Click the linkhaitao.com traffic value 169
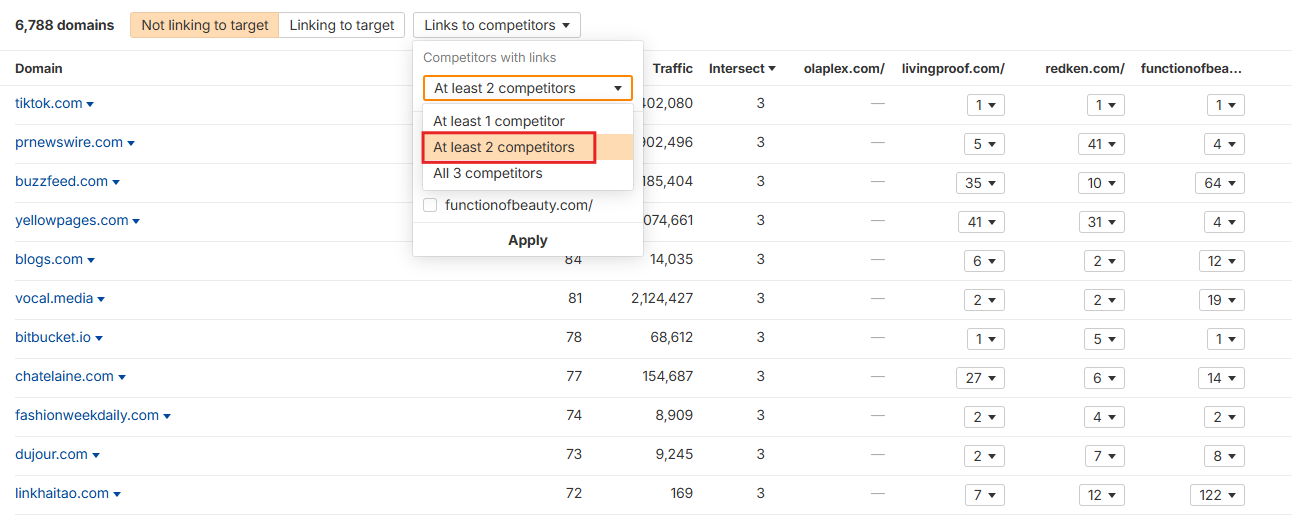This screenshot has width=1292, height=519. pos(681,493)
